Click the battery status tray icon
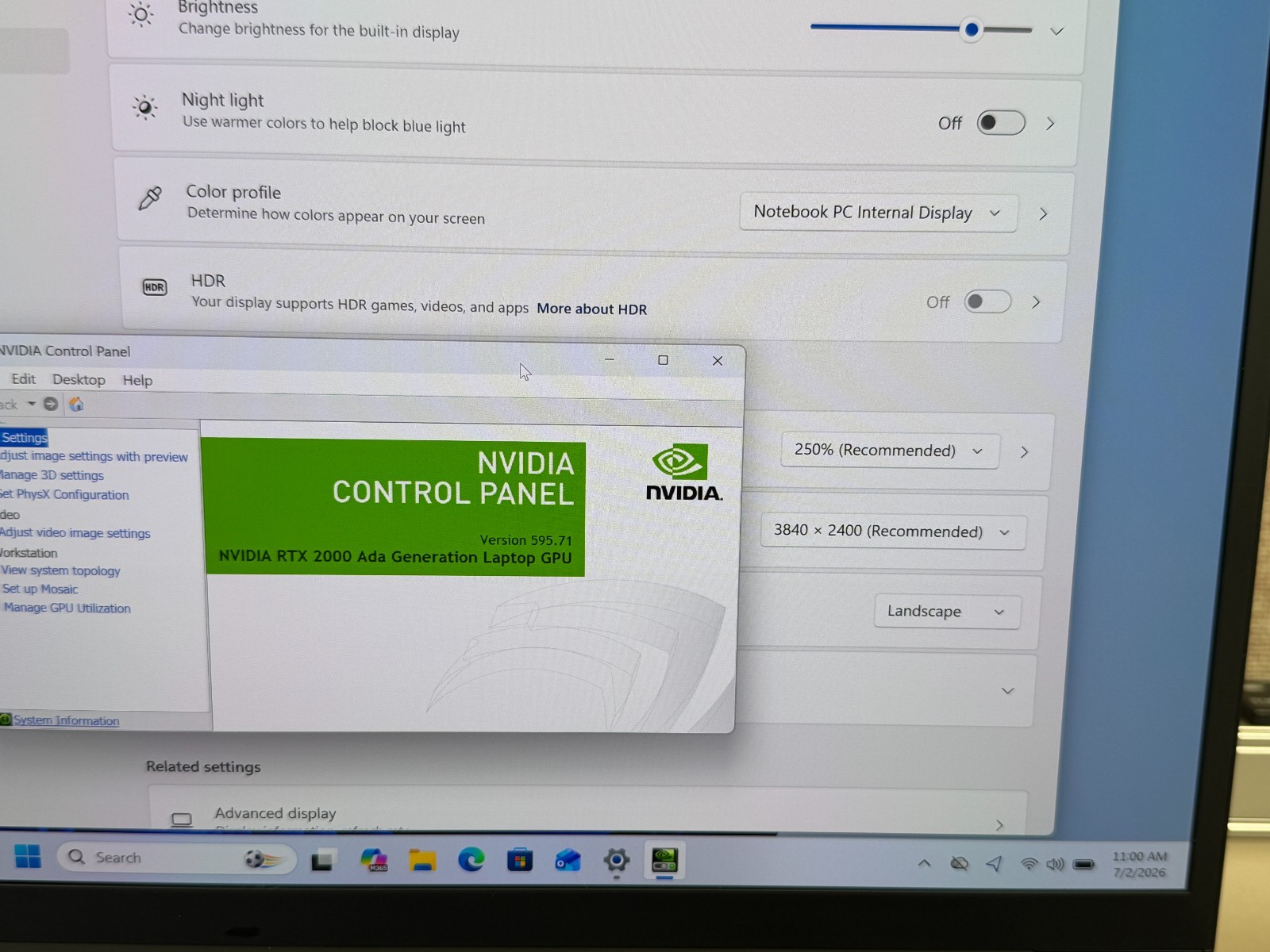This screenshot has height=952, width=1270. tap(1083, 865)
